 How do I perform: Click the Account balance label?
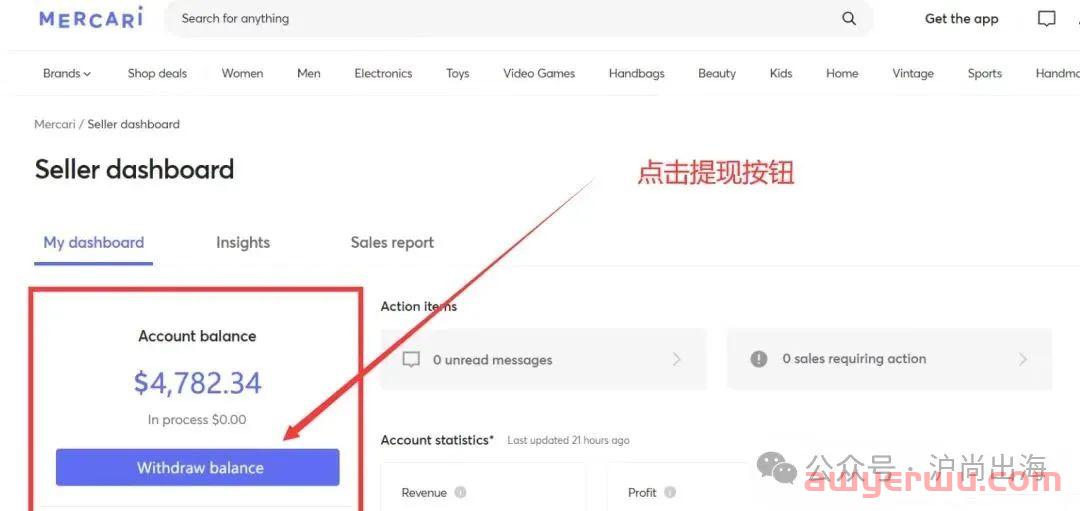[197, 336]
